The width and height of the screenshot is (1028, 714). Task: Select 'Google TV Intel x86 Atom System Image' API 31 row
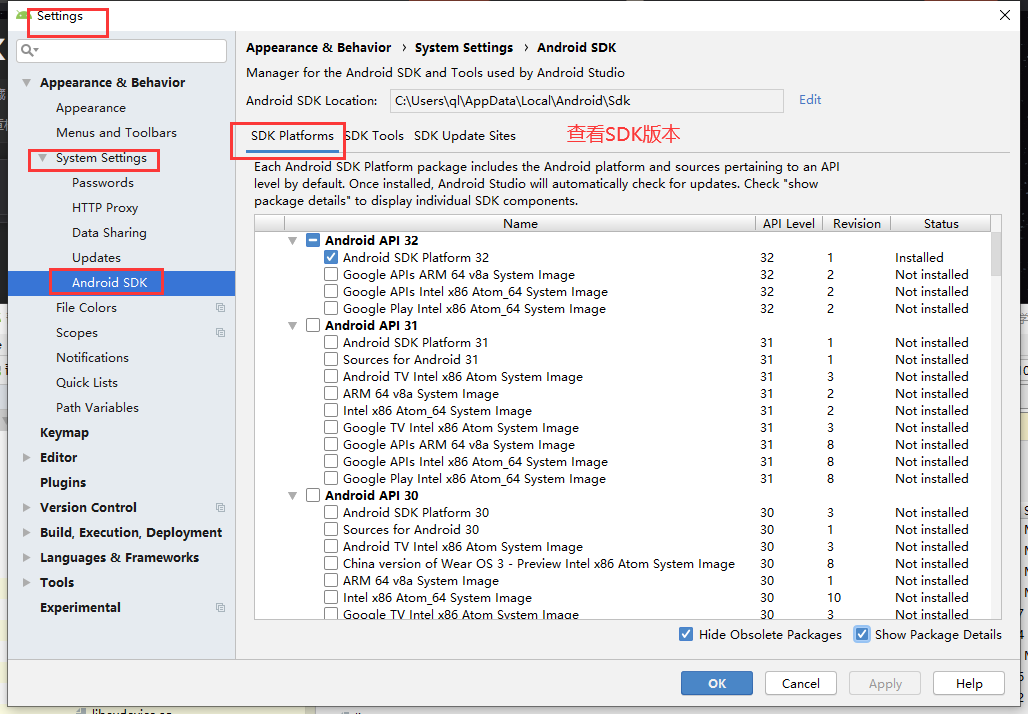(x=623, y=428)
